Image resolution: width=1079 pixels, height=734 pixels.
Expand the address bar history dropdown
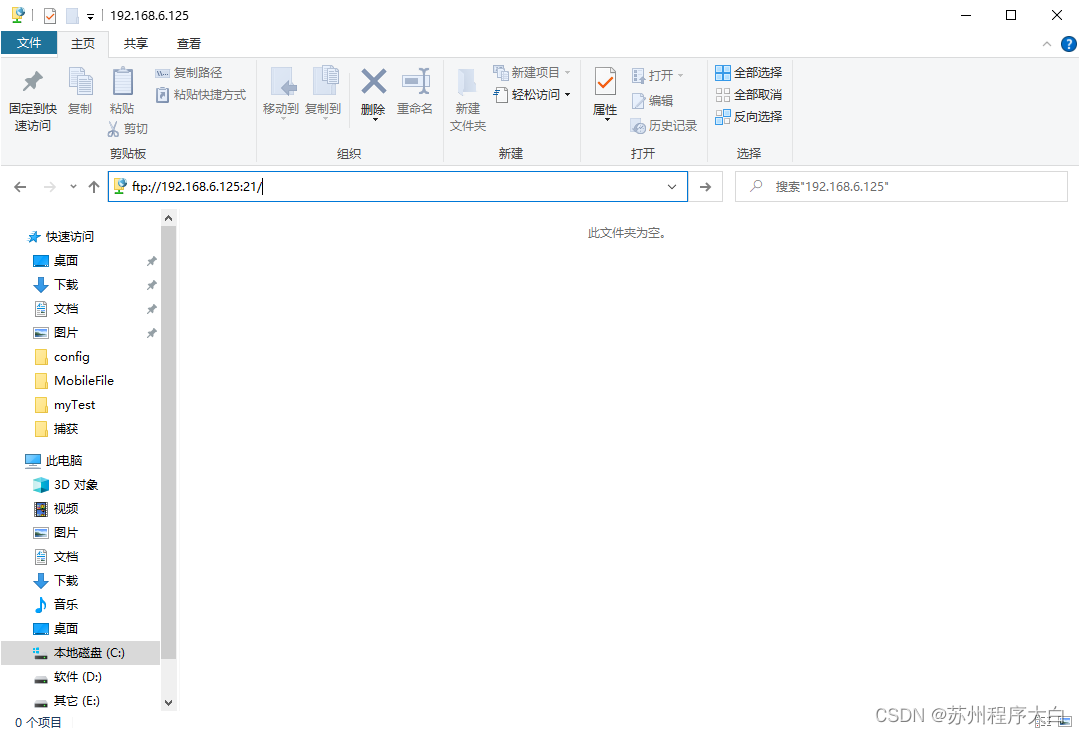click(672, 186)
